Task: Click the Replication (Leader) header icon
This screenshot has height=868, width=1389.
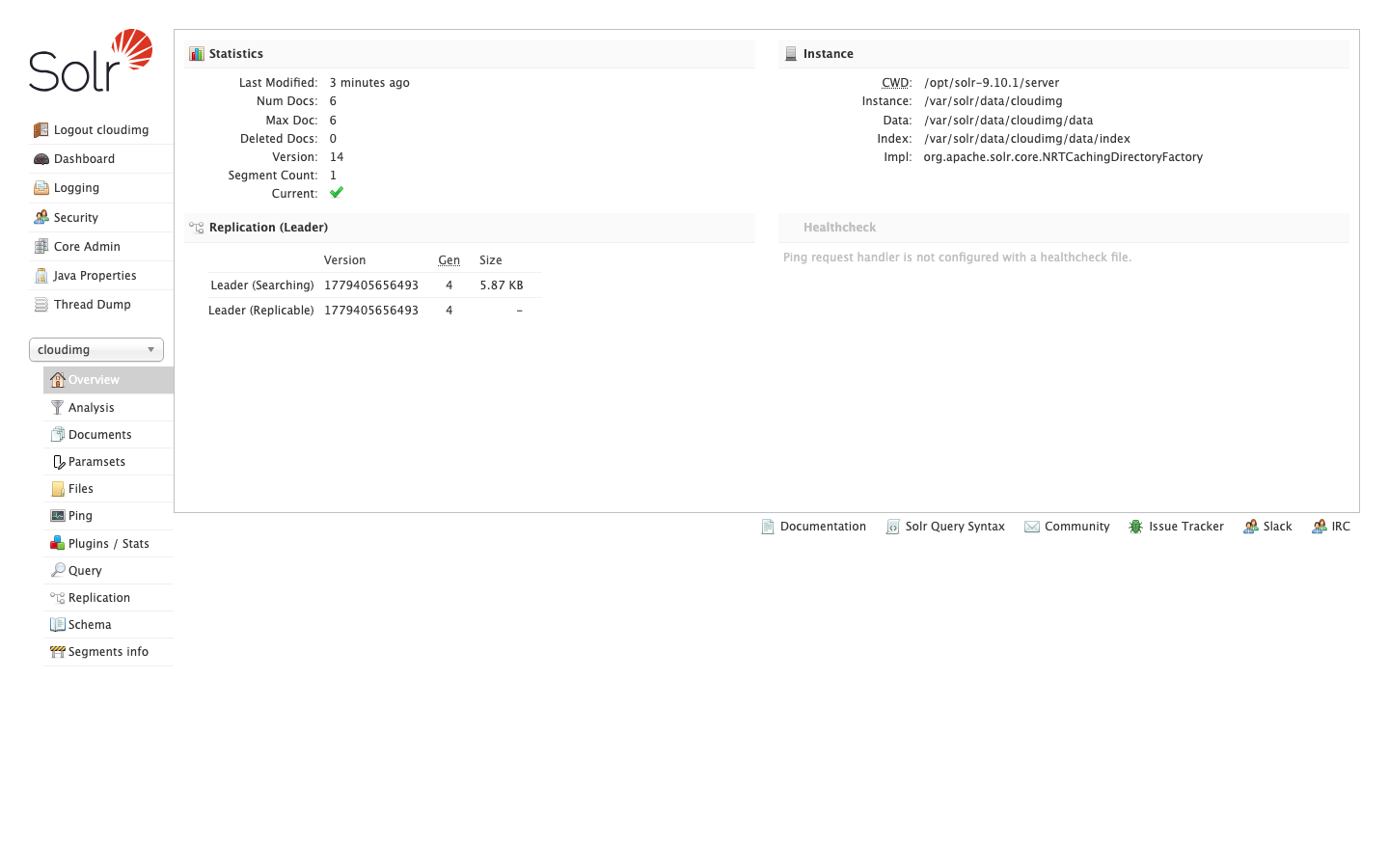Action: coord(197,228)
